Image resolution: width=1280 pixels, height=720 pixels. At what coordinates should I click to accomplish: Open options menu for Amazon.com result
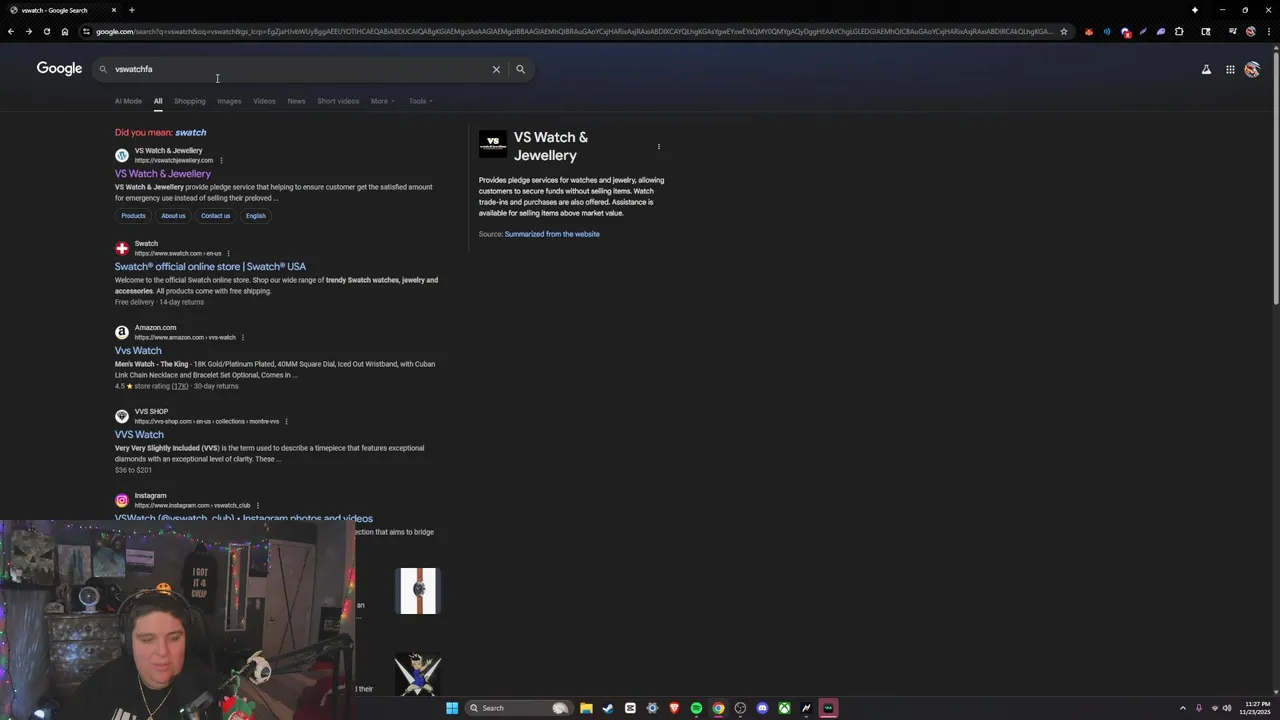243,337
